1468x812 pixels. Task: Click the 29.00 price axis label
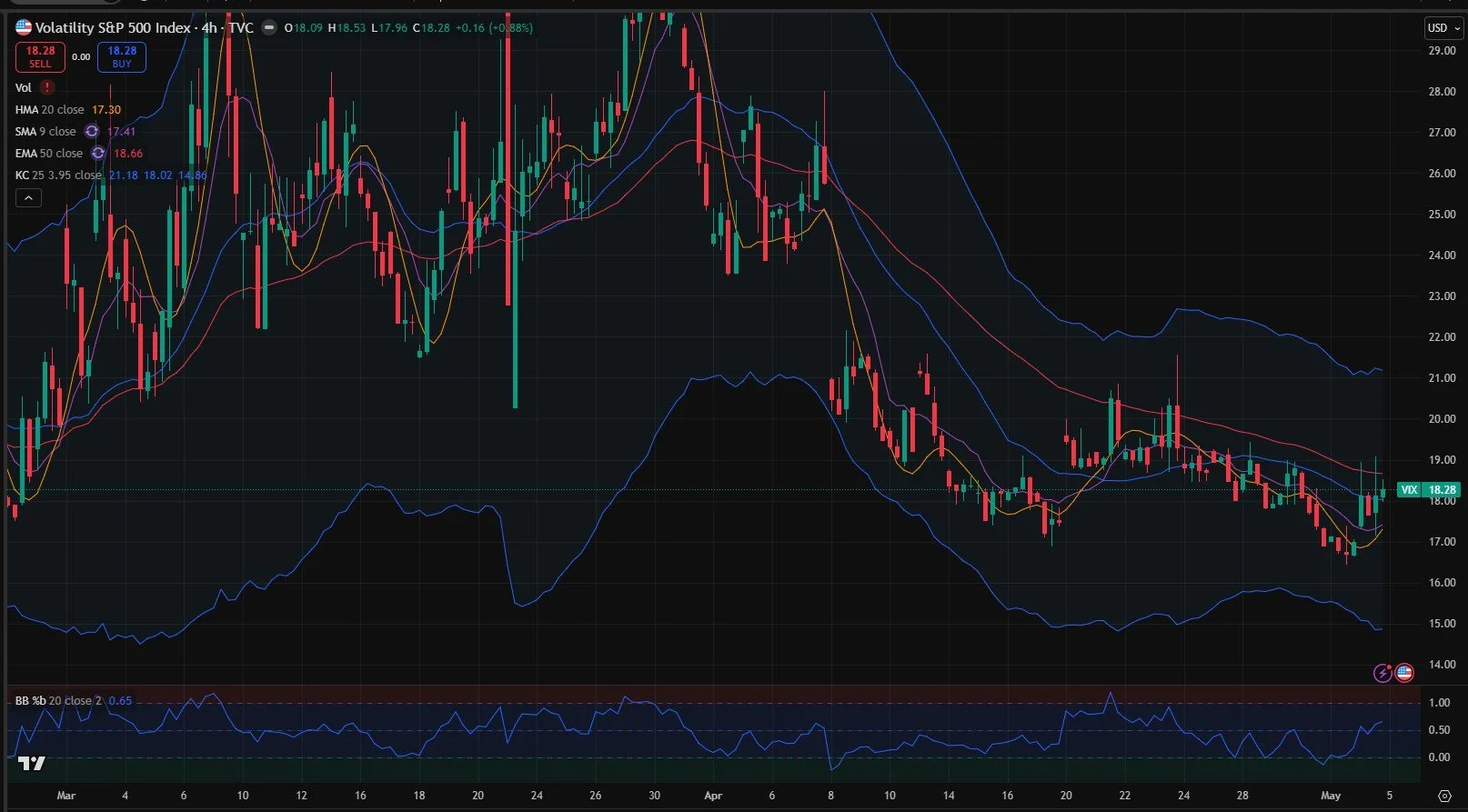pyautogui.click(x=1442, y=51)
